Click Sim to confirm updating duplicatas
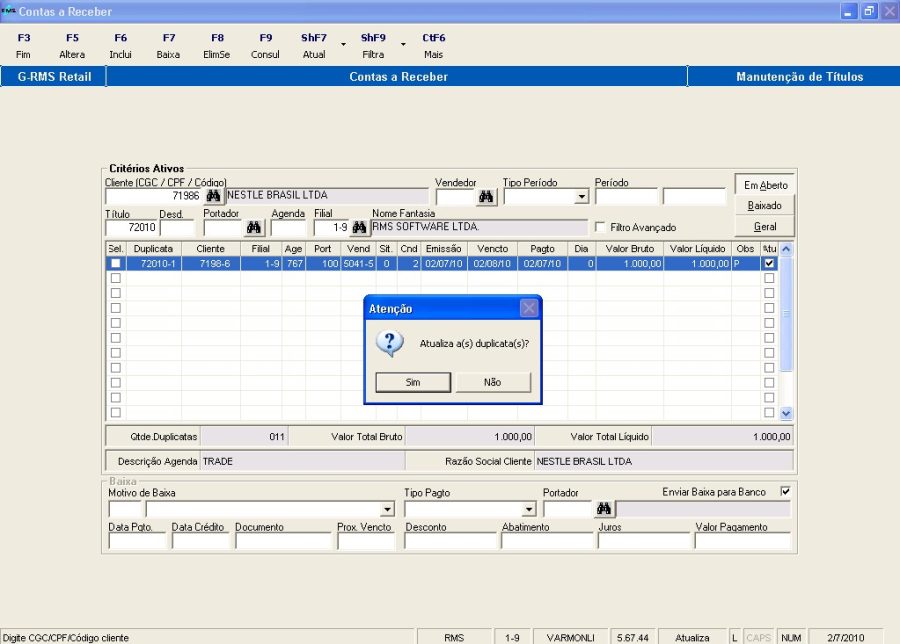The image size is (900, 644). 413,382
